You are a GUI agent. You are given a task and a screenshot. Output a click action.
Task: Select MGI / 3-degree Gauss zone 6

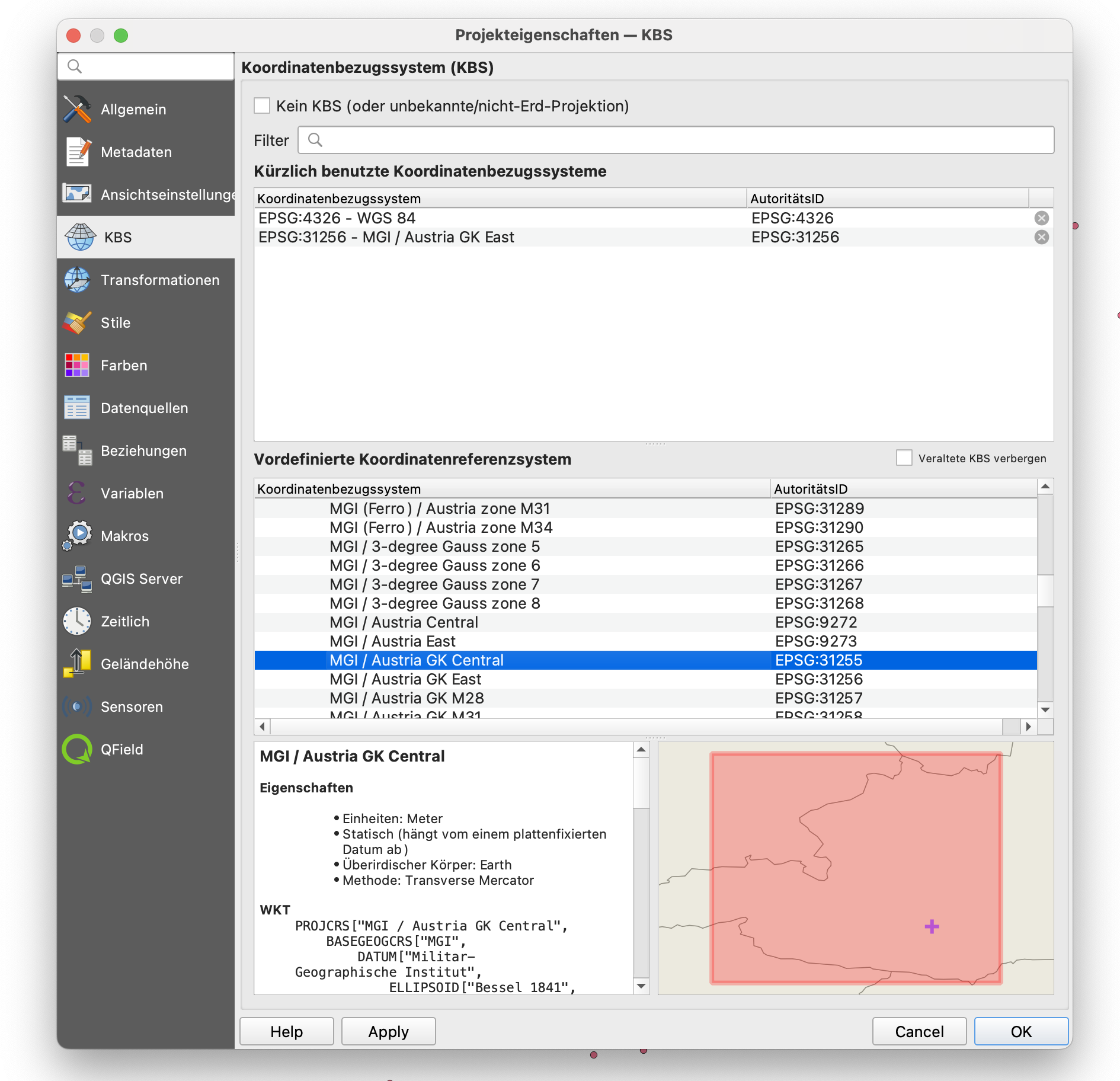[645, 565]
